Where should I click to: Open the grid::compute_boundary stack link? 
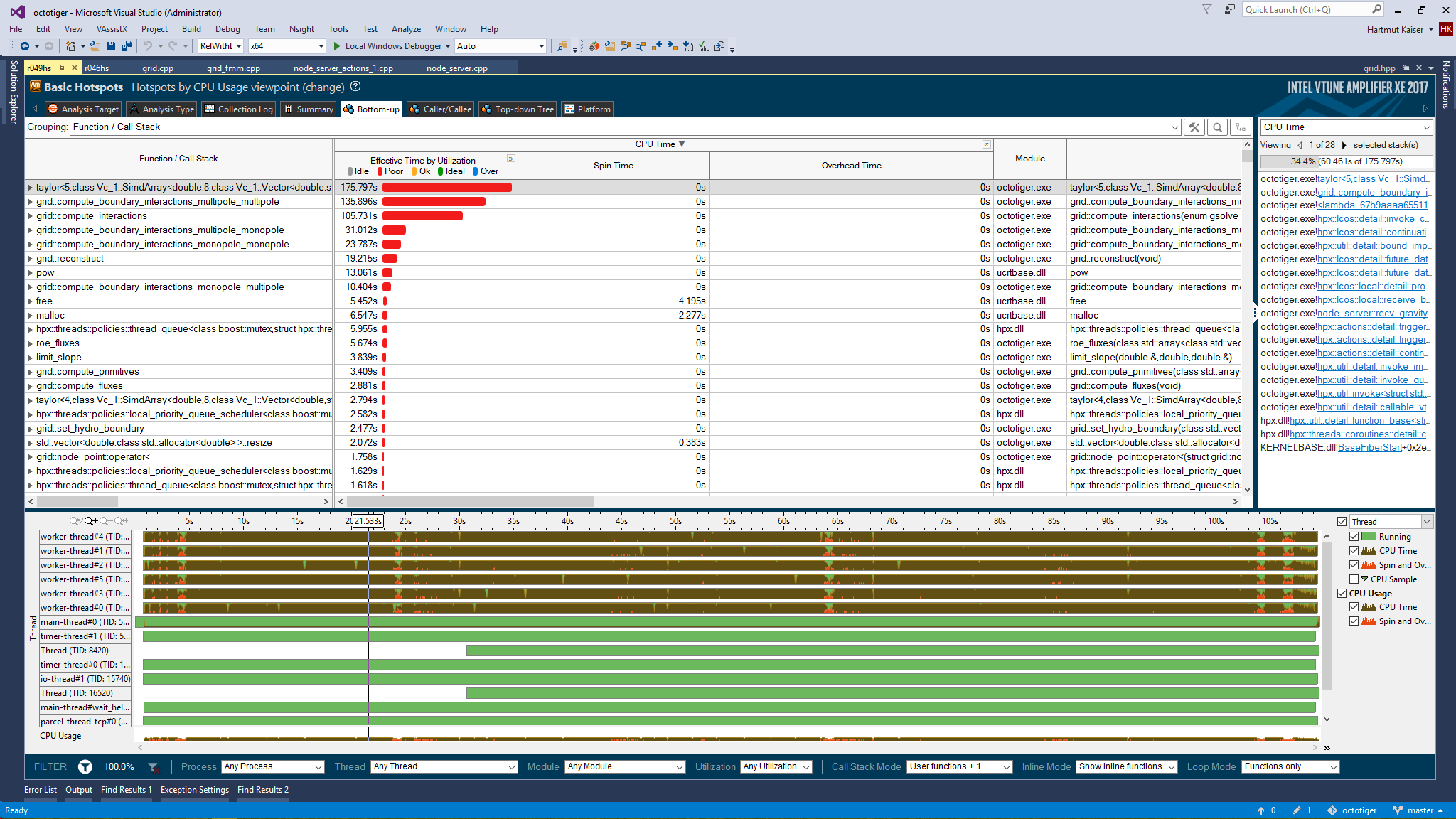[1373, 192]
